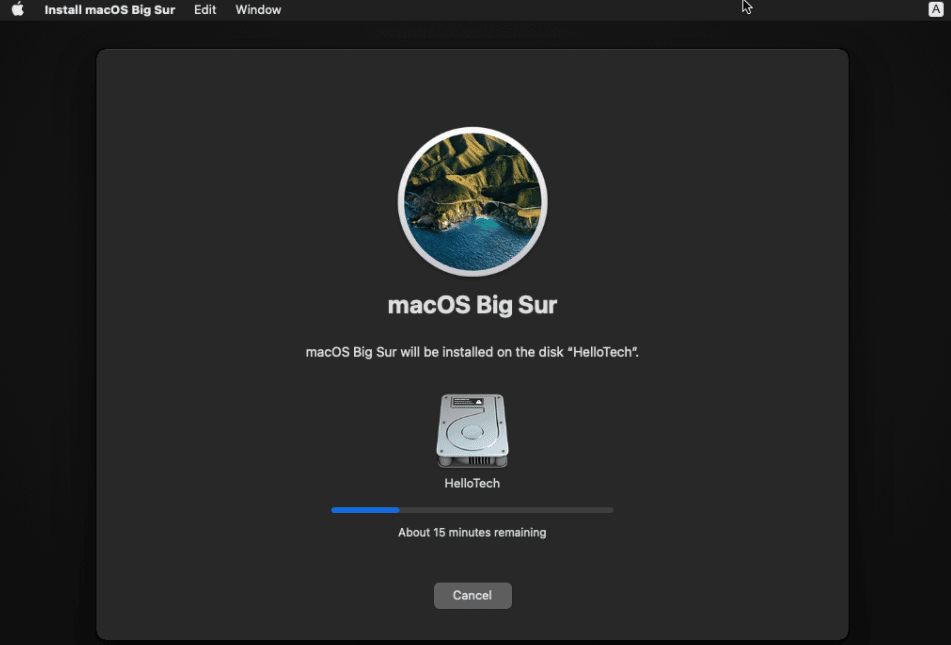This screenshot has height=645, width=951.
Task: Click the 'will be installed on the disk' message
Action: tap(472, 352)
